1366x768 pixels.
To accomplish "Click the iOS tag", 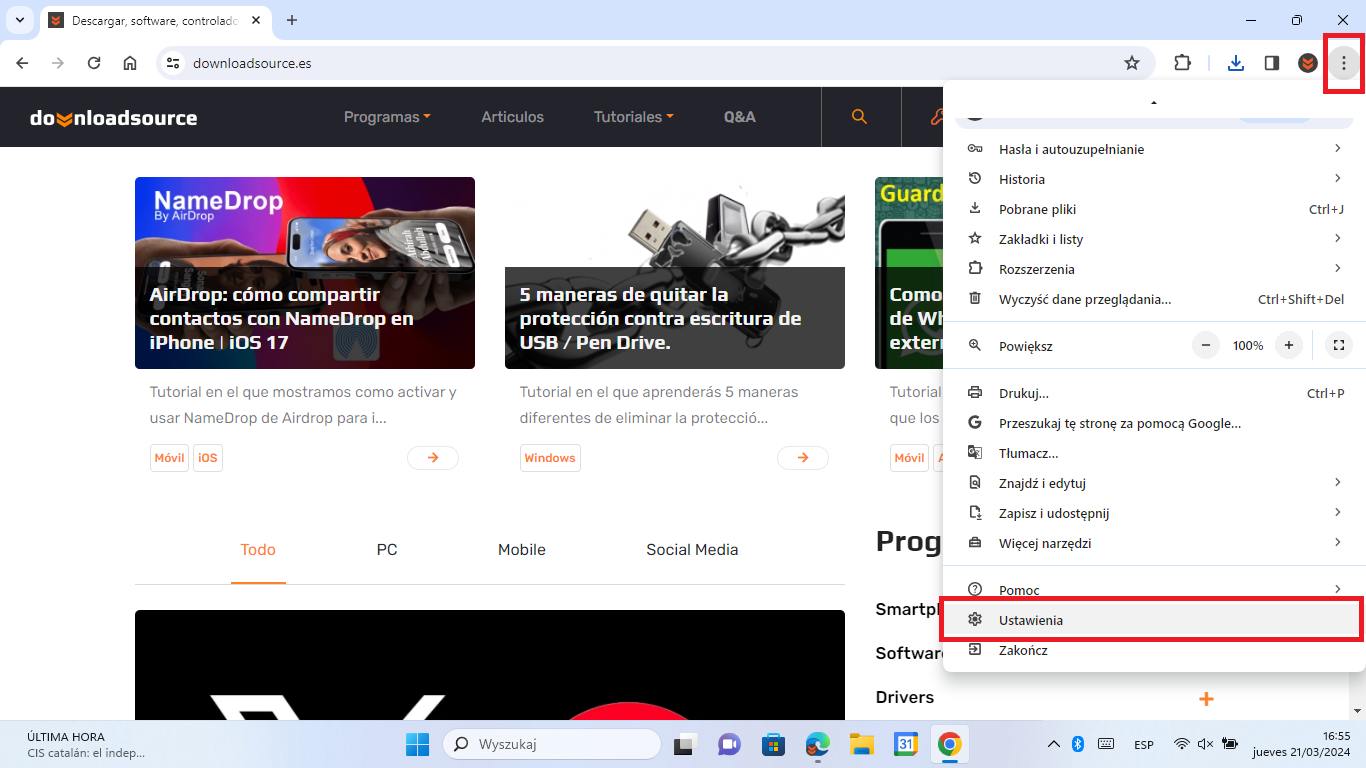I will [x=207, y=458].
